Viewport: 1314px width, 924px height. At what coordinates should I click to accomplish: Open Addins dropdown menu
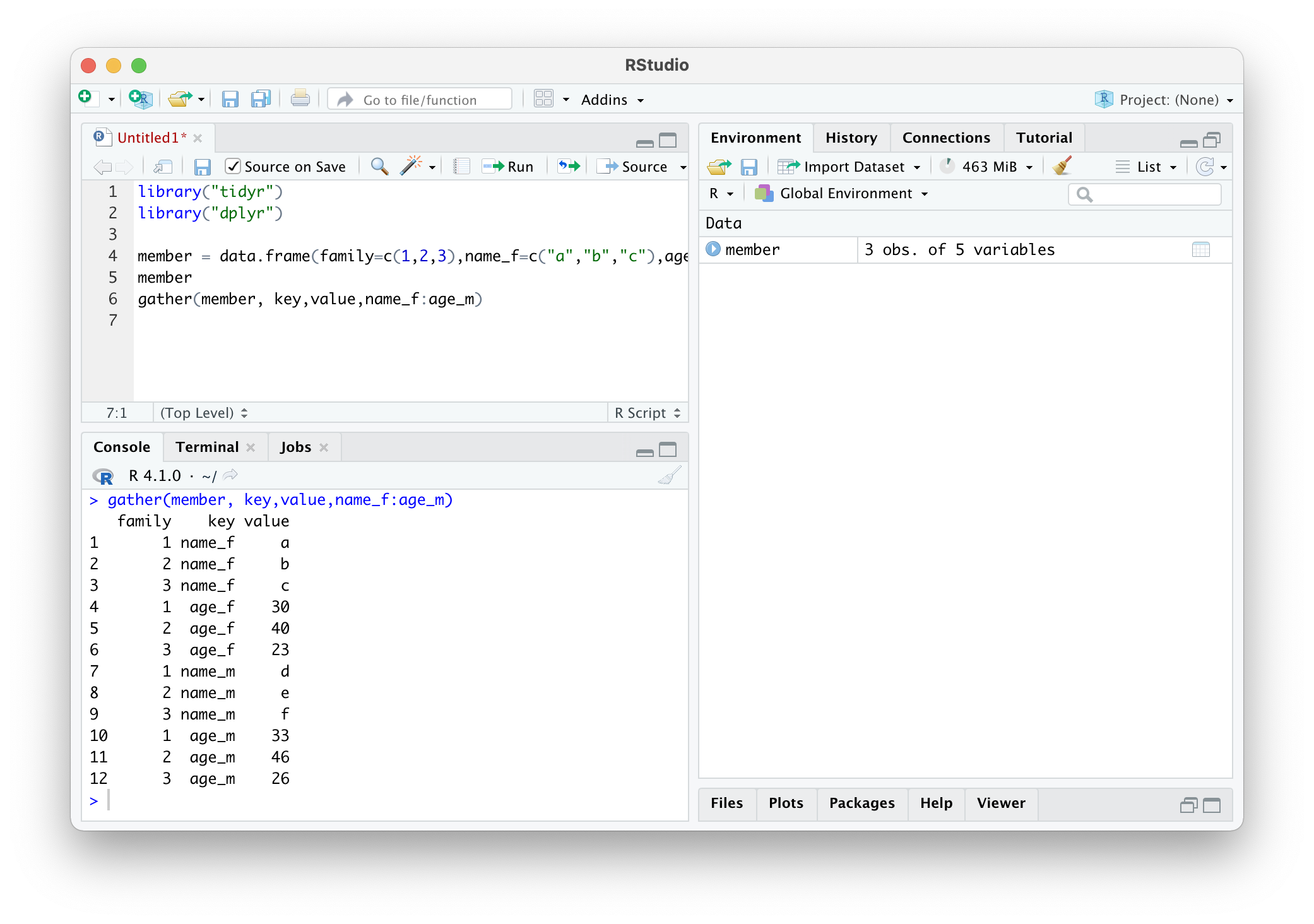point(612,100)
